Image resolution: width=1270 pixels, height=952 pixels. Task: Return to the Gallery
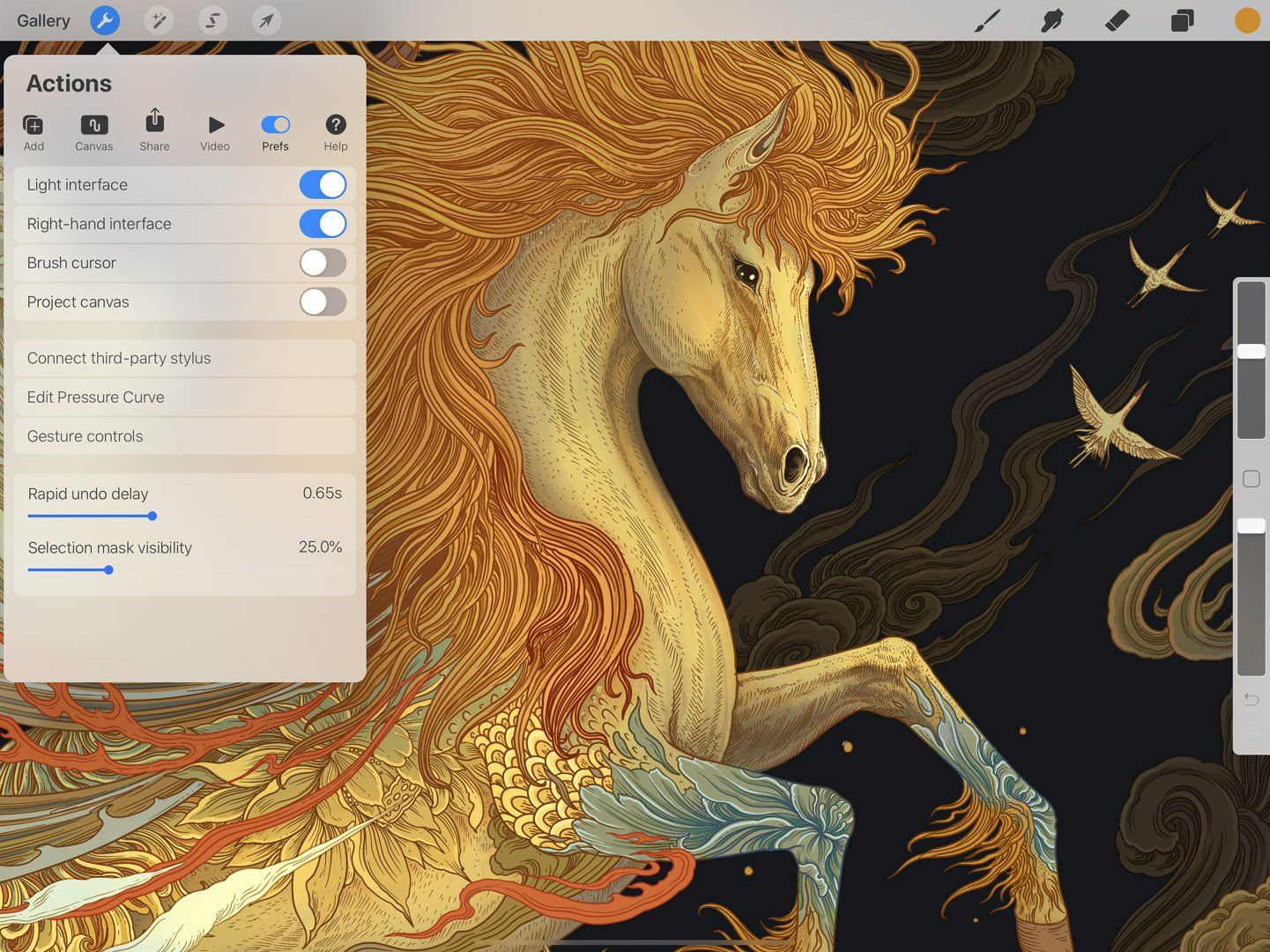(x=42, y=19)
